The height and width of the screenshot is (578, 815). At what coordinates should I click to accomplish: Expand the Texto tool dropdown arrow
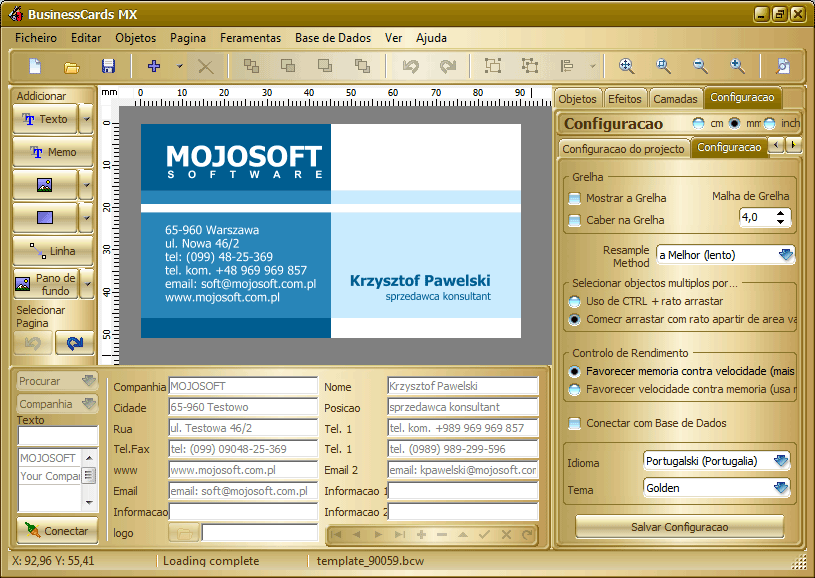pos(86,119)
